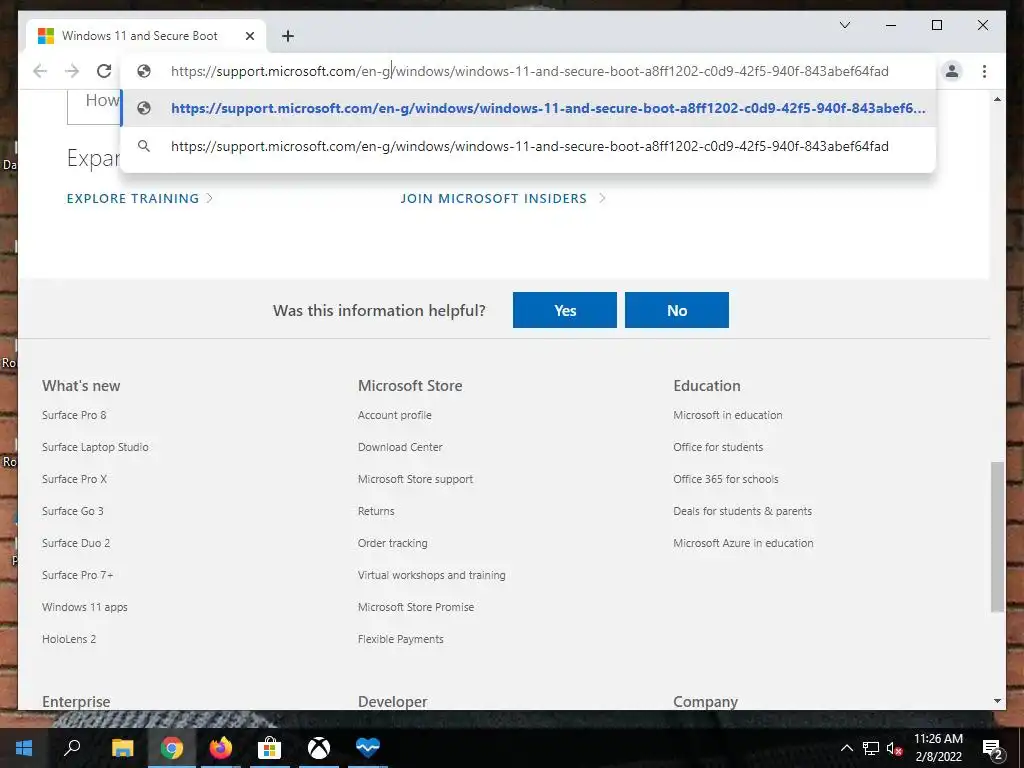Open the Account profile link
Viewport: 1024px width, 768px height.
point(394,415)
